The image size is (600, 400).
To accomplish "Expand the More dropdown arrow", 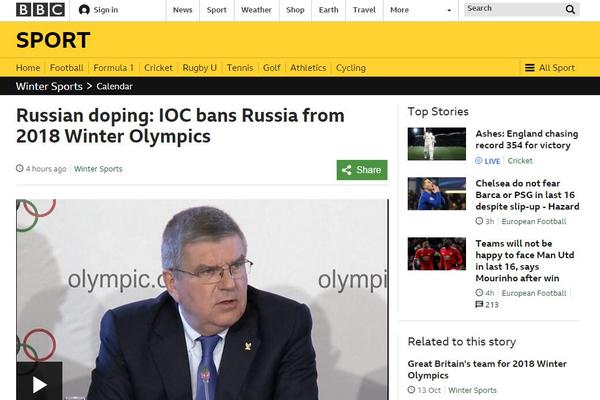I will click(449, 10).
